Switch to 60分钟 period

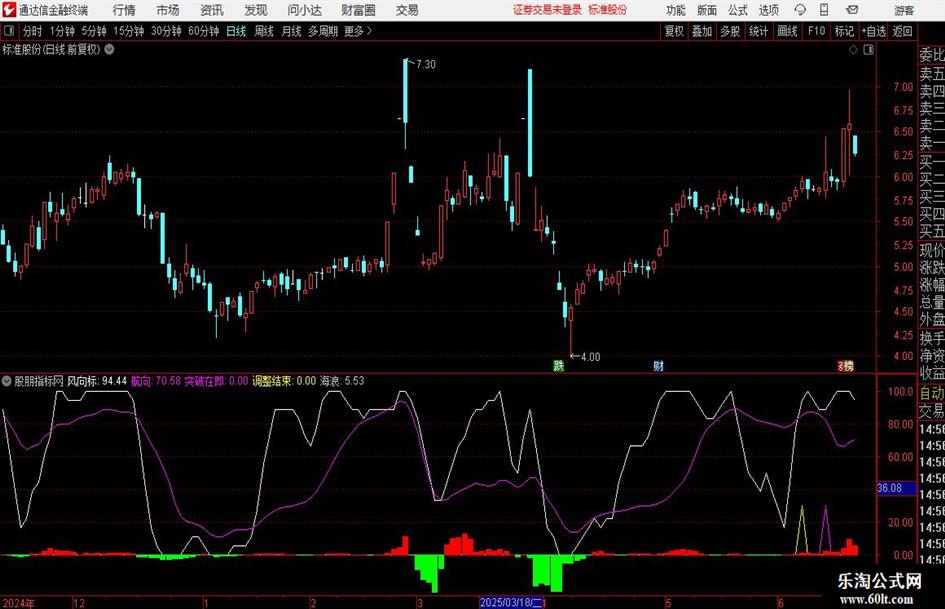pyautogui.click(x=204, y=31)
